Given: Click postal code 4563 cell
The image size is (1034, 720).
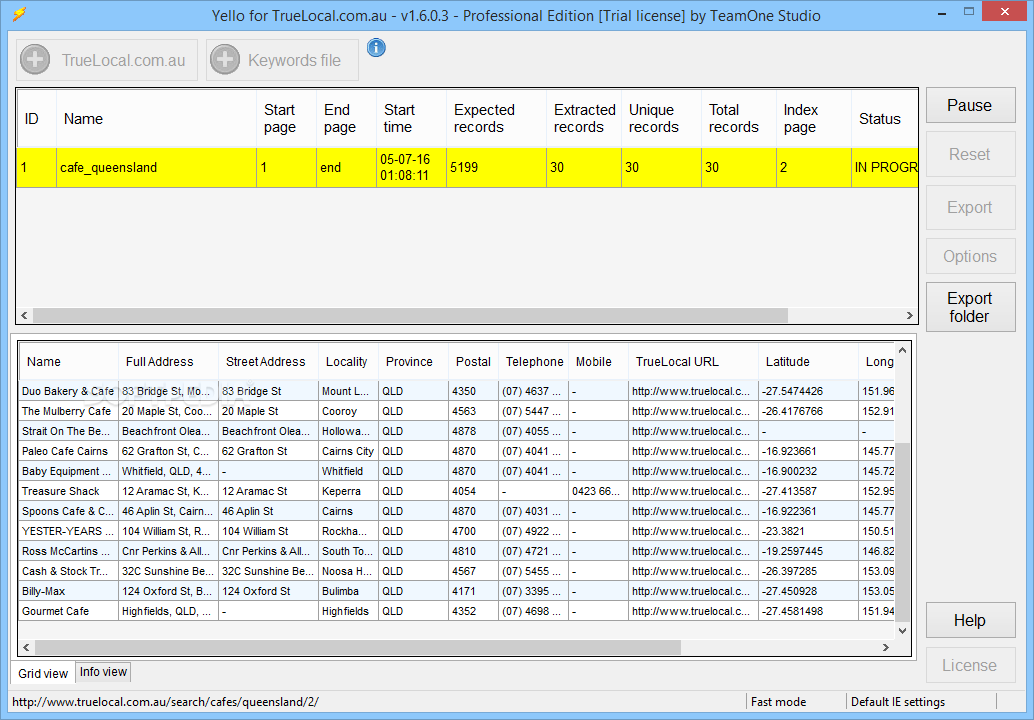Looking at the screenshot, I should 473,411.
